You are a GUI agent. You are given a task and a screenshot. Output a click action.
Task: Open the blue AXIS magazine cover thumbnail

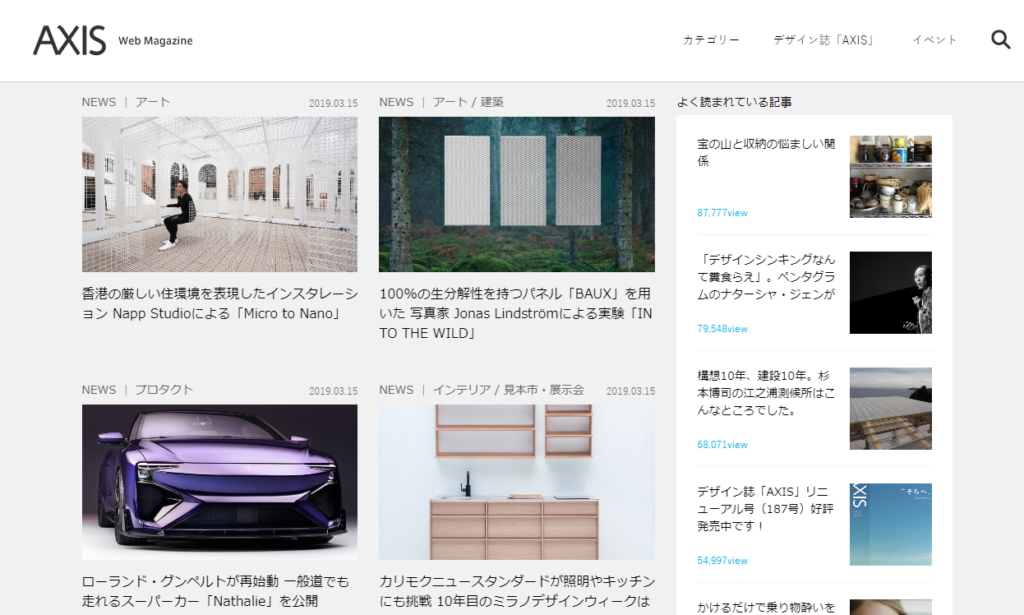pyautogui.click(x=891, y=524)
